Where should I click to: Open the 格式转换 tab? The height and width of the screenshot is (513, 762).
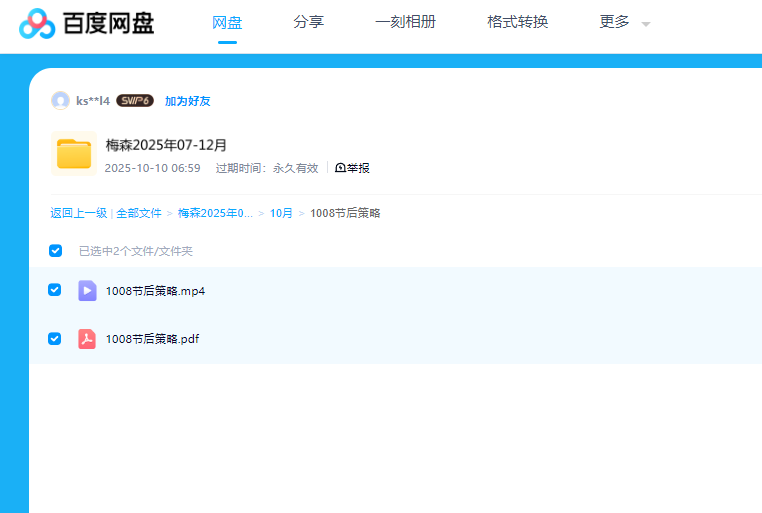[517, 22]
